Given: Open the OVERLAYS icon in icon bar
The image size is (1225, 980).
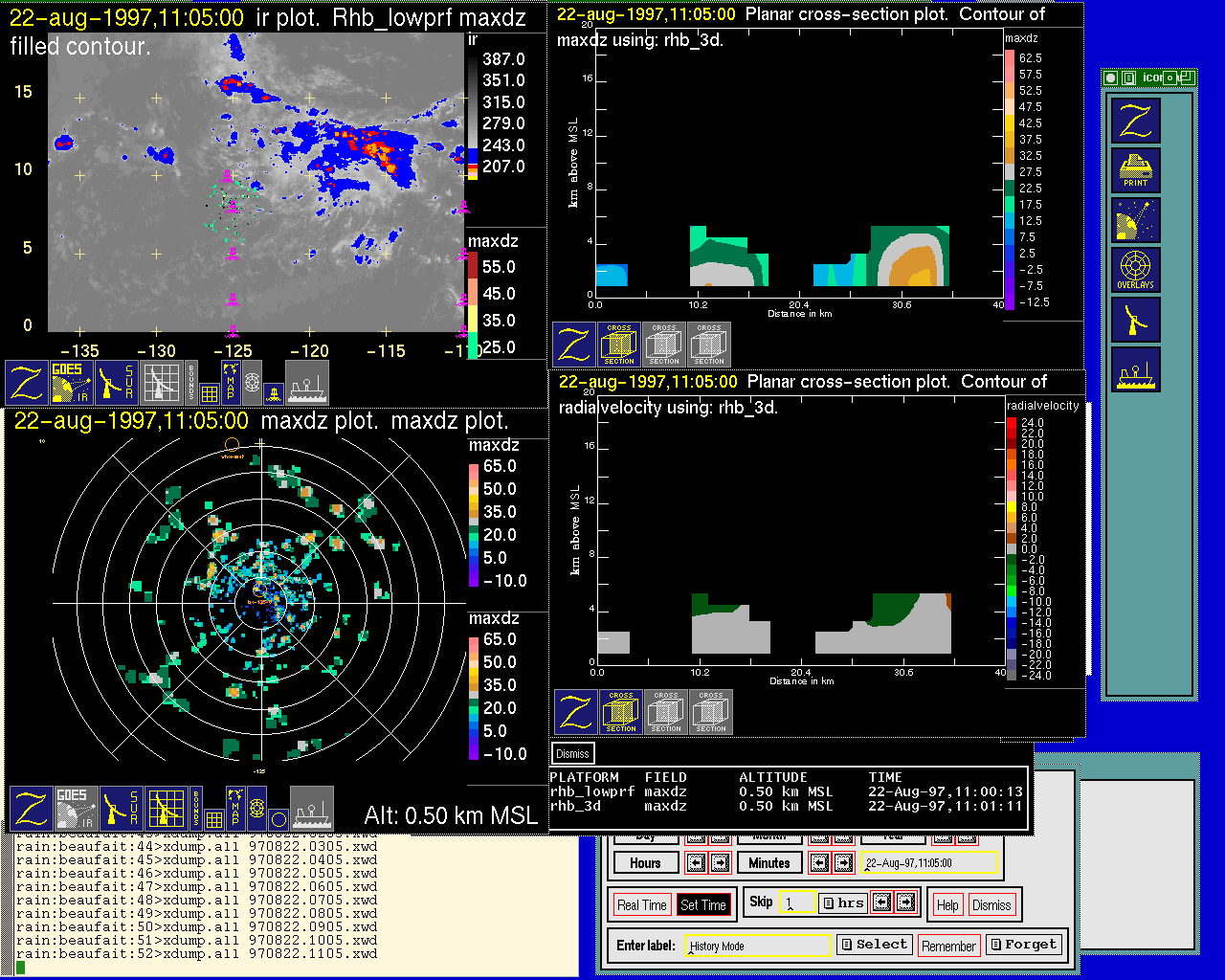Looking at the screenshot, I should pos(1135,270).
